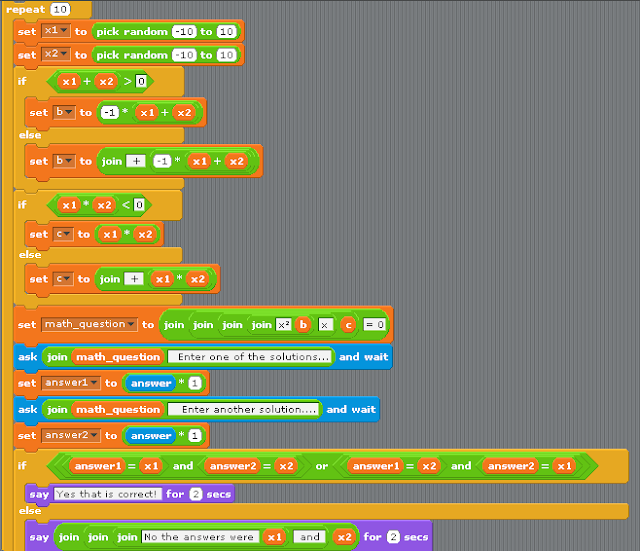Image resolution: width=640 pixels, height=551 pixels.
Task: Click the 'else' label below the correct say block
Action: click(x=30, y=511)
